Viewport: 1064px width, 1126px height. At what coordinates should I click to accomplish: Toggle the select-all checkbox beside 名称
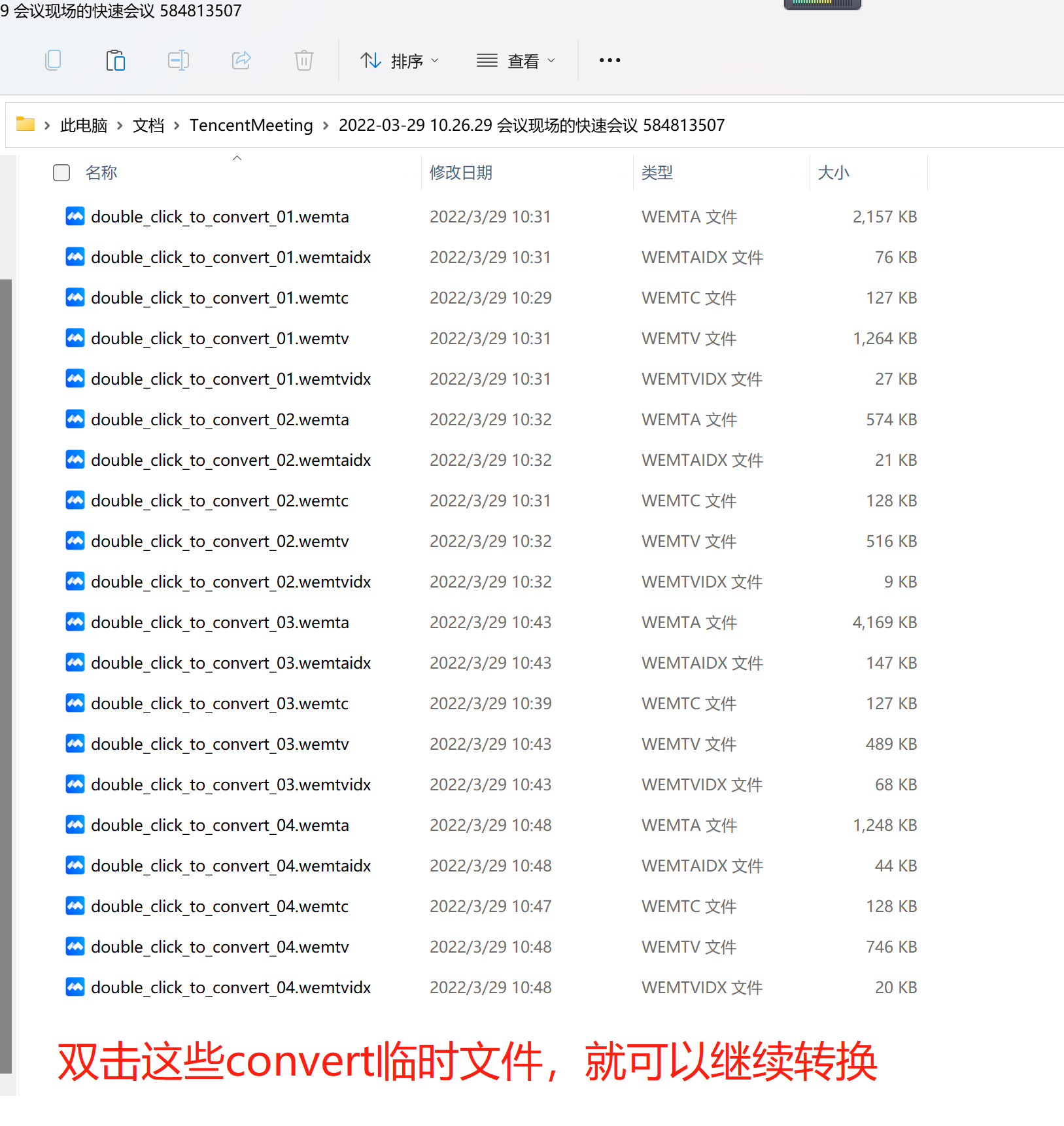(61, 173)
